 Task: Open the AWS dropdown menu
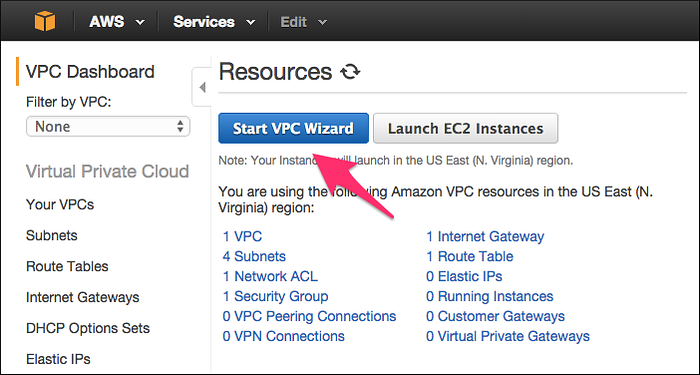(x=117, y=21)
